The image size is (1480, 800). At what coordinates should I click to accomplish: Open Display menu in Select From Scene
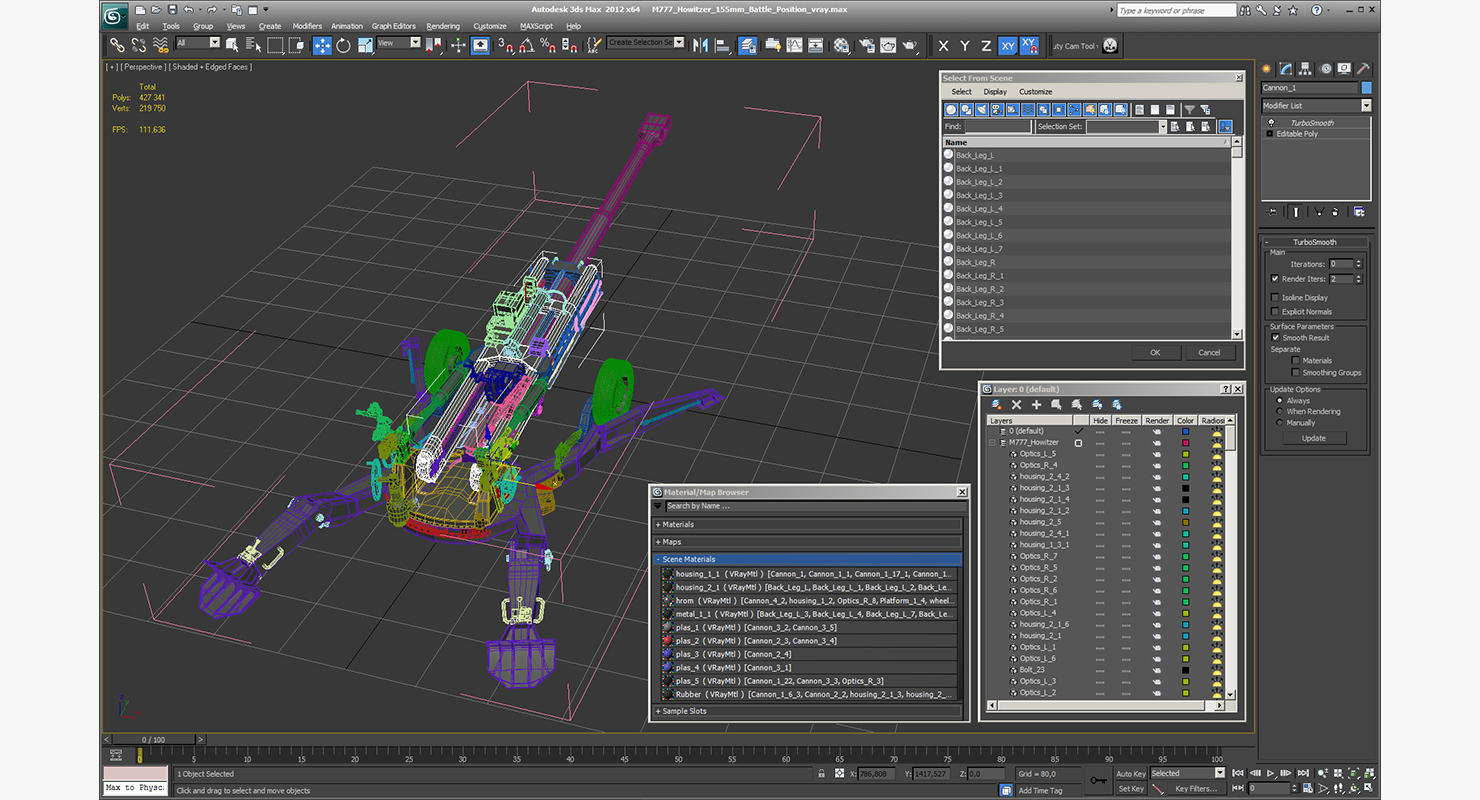tap(995, 92)
